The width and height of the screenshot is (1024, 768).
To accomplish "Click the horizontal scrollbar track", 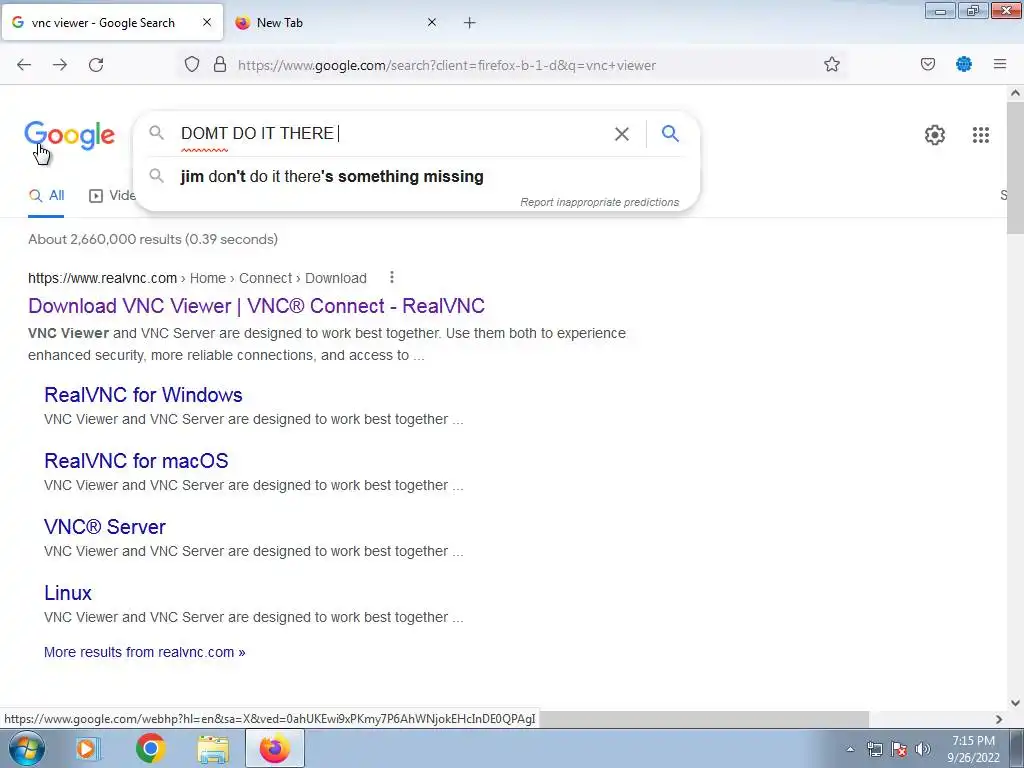I will coord(930,719).
